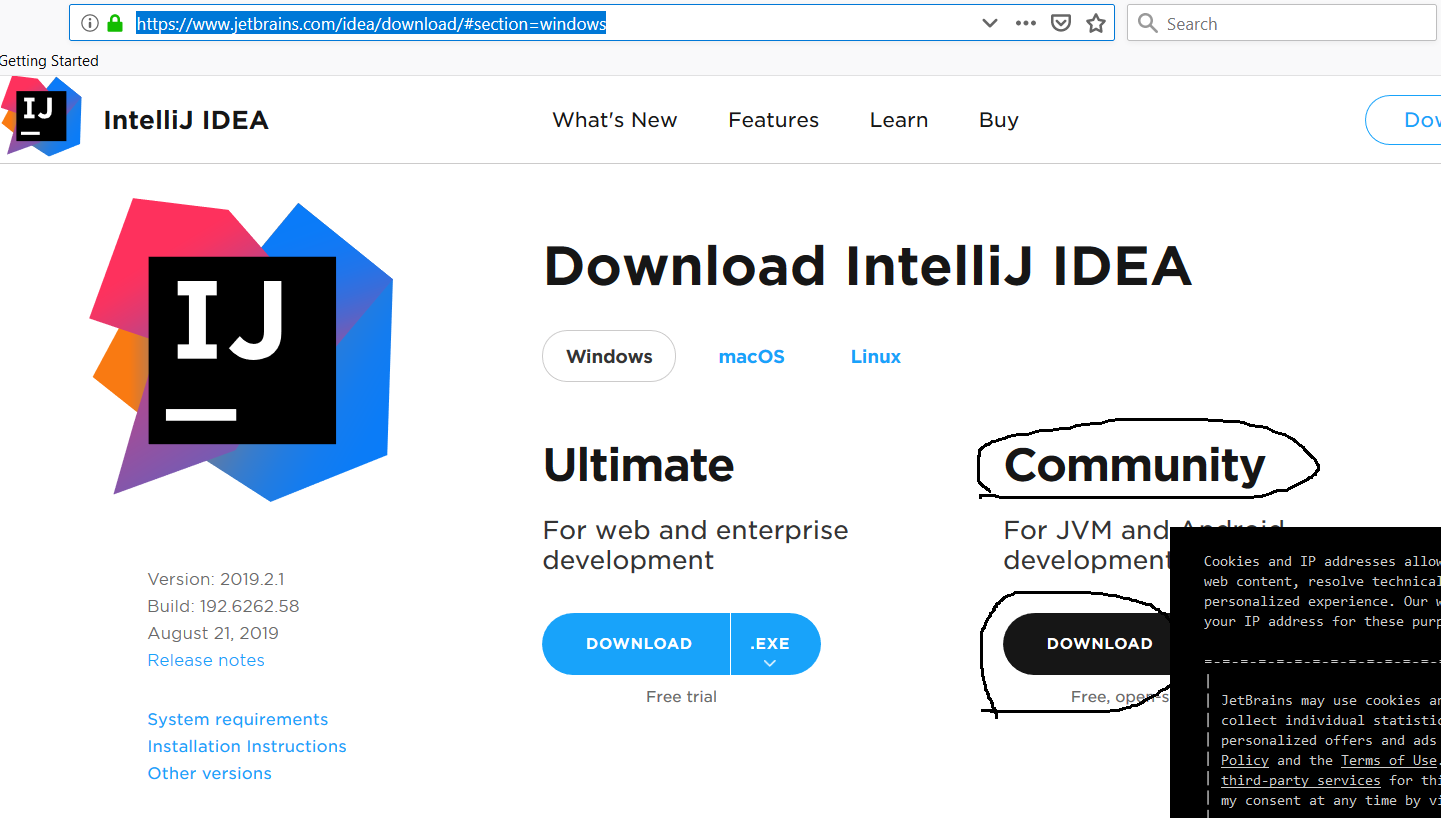The width and height of the screenshot is (1441, 818).
Task: Click the large IntelliJ IDEA logo image
Action: click(x=241, y=349)
